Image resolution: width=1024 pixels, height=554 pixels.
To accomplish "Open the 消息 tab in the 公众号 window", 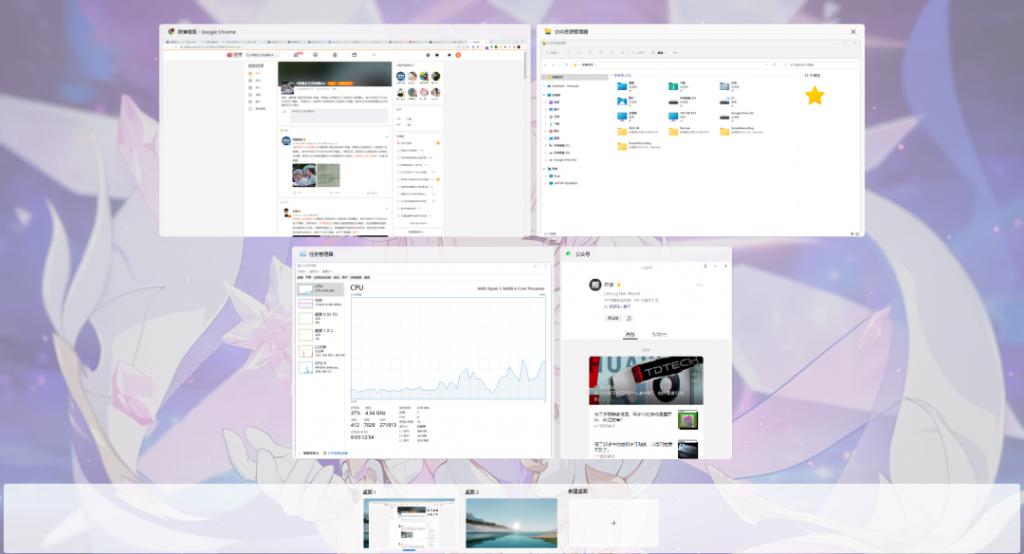I will coord(630,334).
